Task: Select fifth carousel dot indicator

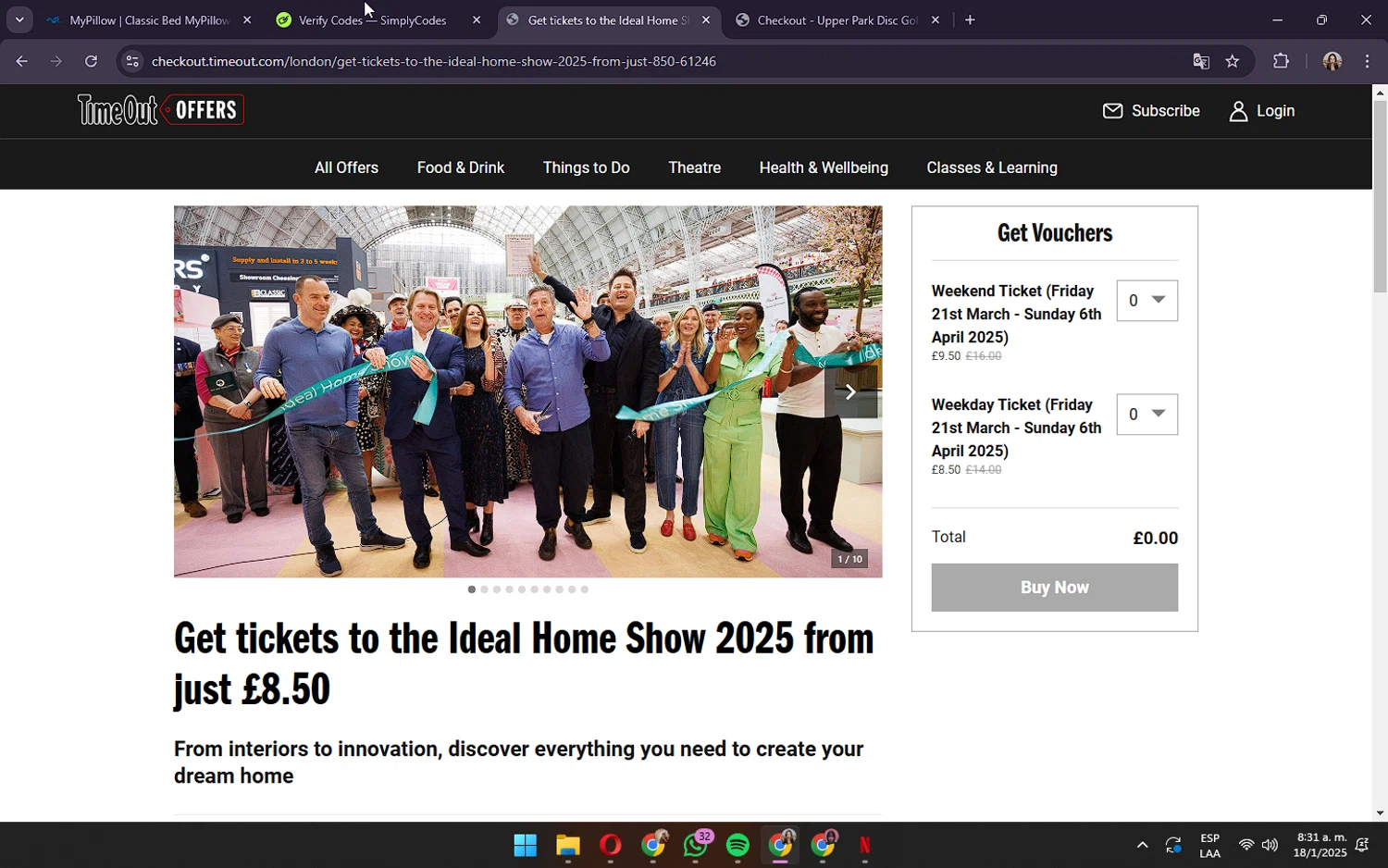Action: tap(522, 589)
